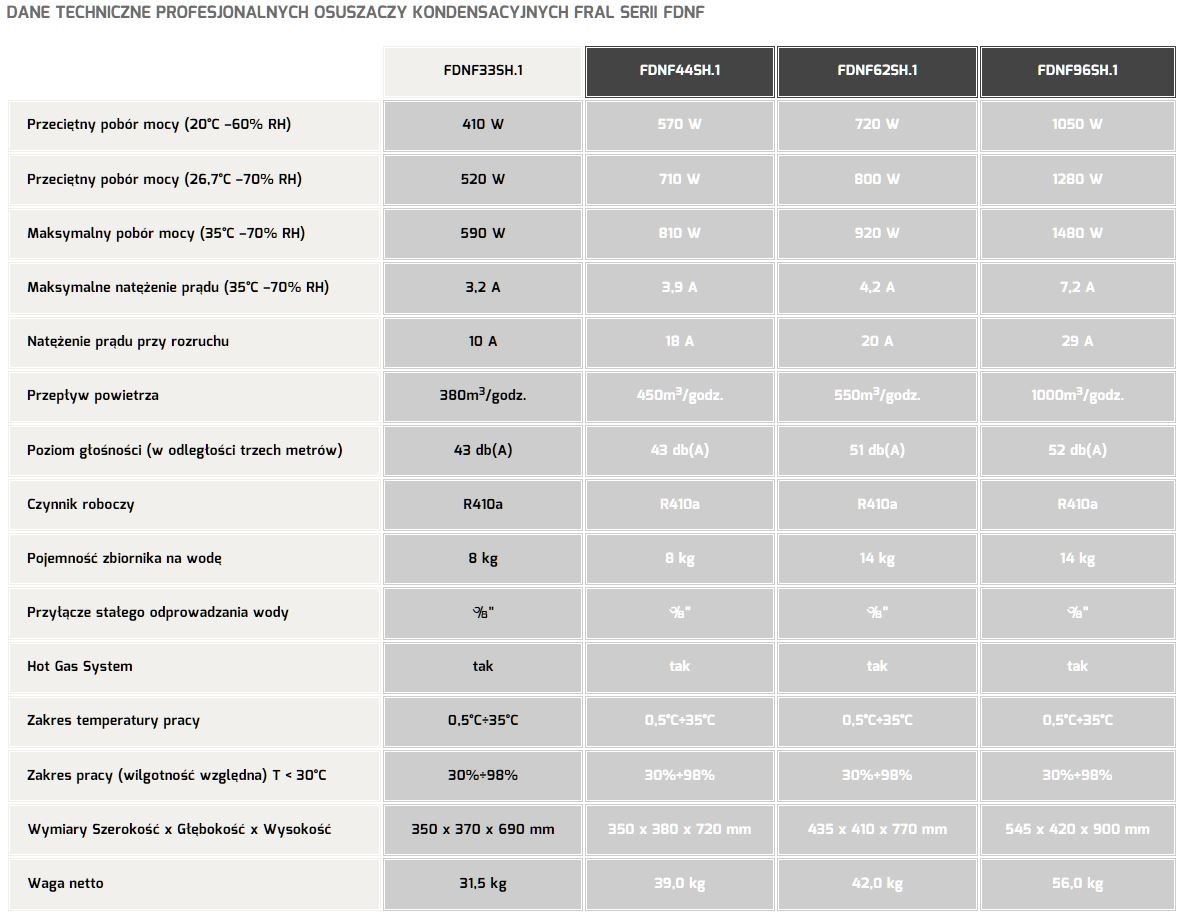Select the 'Czynnik roboczy' row label

point(81,504)
